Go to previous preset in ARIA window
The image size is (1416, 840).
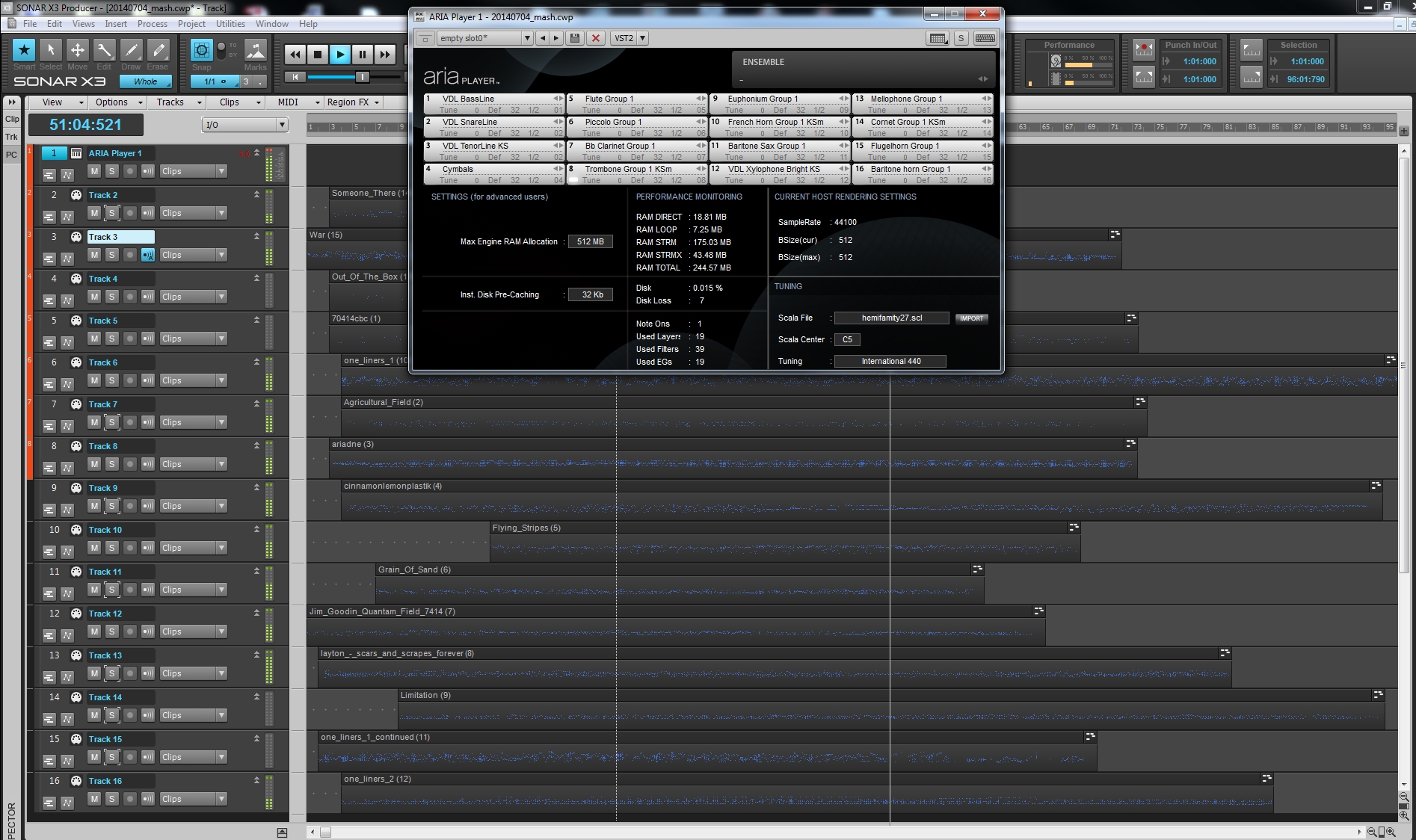pyautogui.click(x=543, y=38)
